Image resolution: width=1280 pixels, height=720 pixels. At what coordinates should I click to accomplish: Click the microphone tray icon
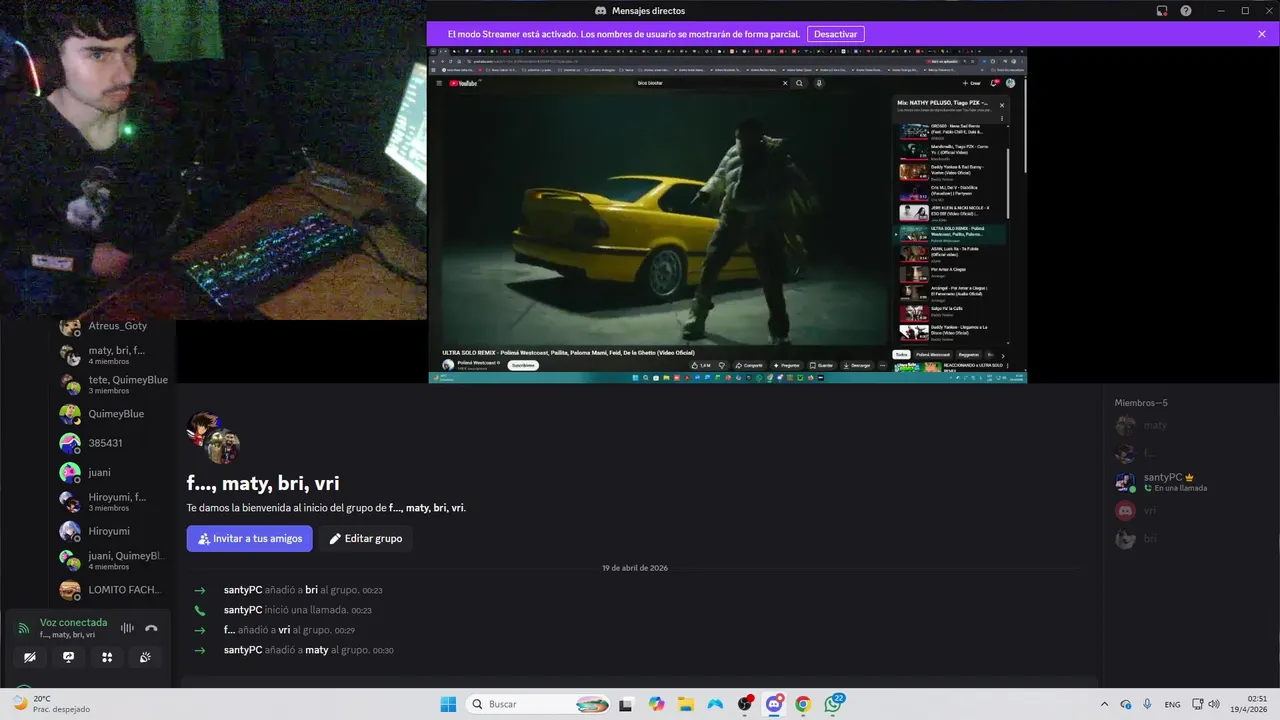click(1147, 704)
